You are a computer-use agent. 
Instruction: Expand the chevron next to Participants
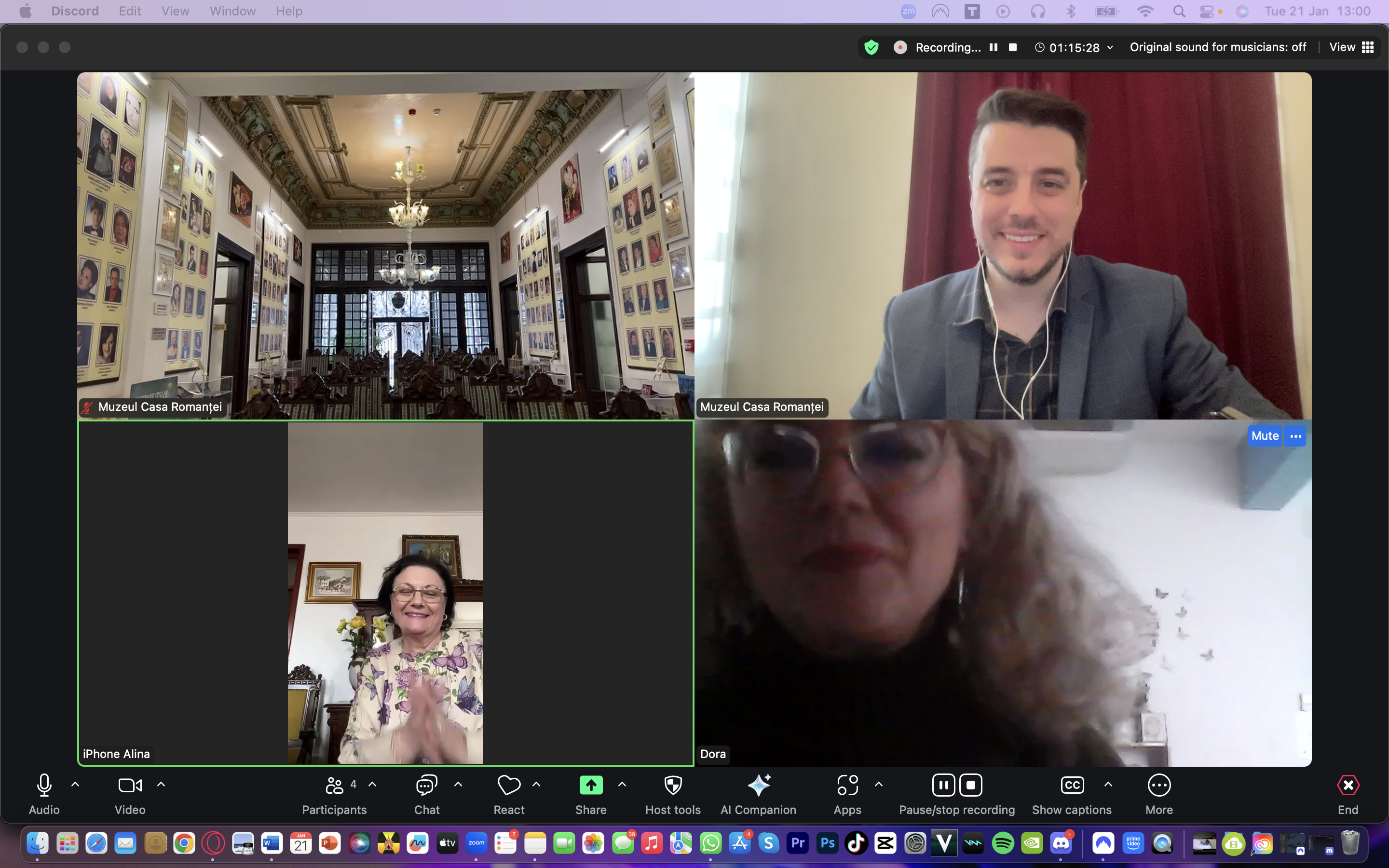372,784
